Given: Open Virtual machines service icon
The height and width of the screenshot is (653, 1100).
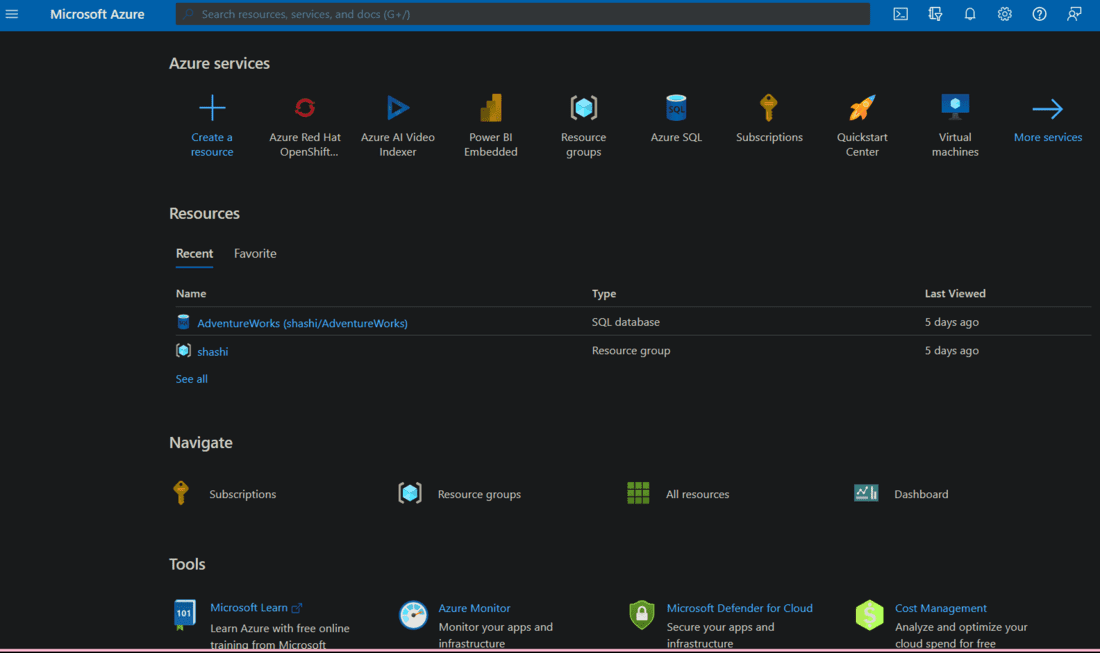Looking at the screenshot, I should pyautogui.click(x=955, y=108).
